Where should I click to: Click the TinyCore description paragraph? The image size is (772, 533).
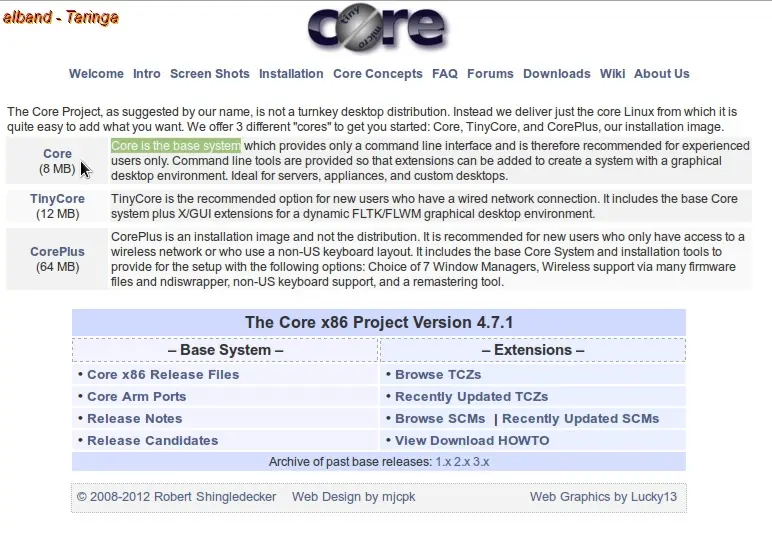(424, 206)
